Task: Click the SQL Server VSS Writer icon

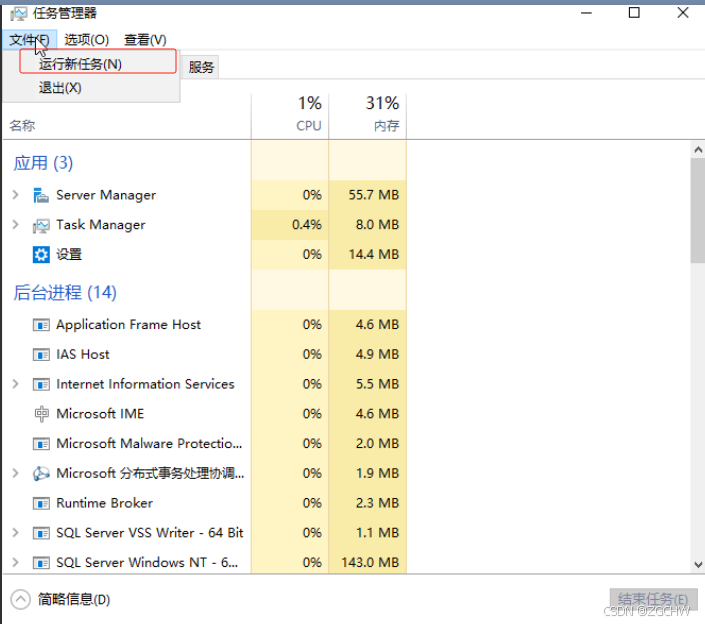Action: [x=41, y=533]
